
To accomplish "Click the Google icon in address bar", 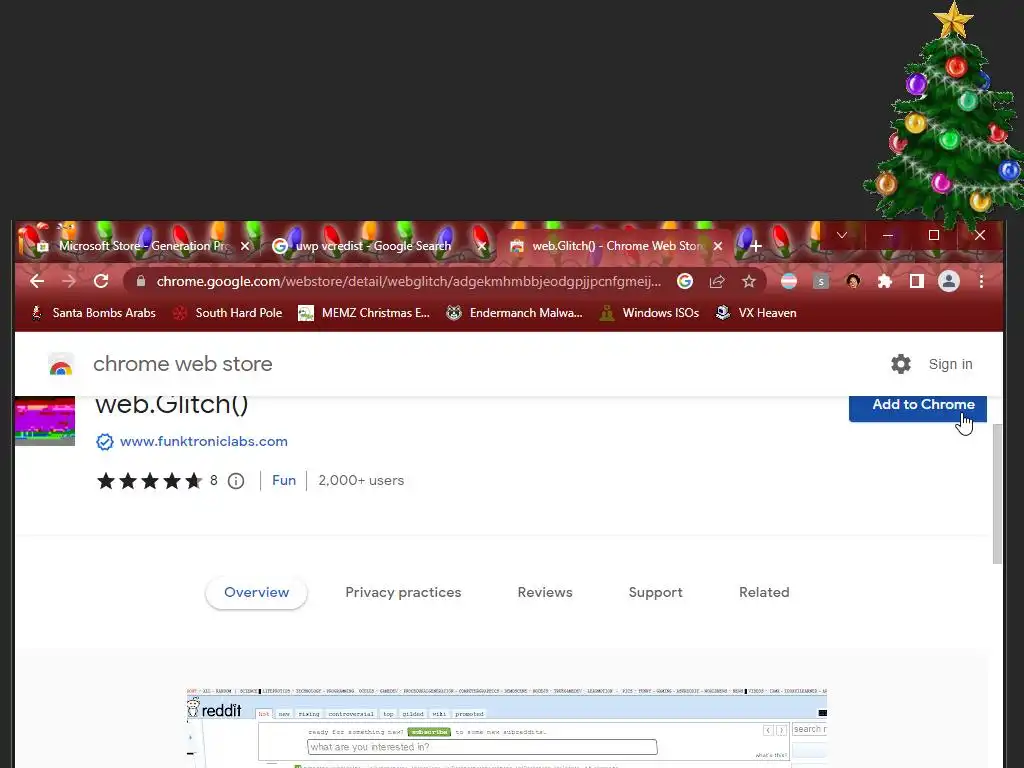I will 684,281.
